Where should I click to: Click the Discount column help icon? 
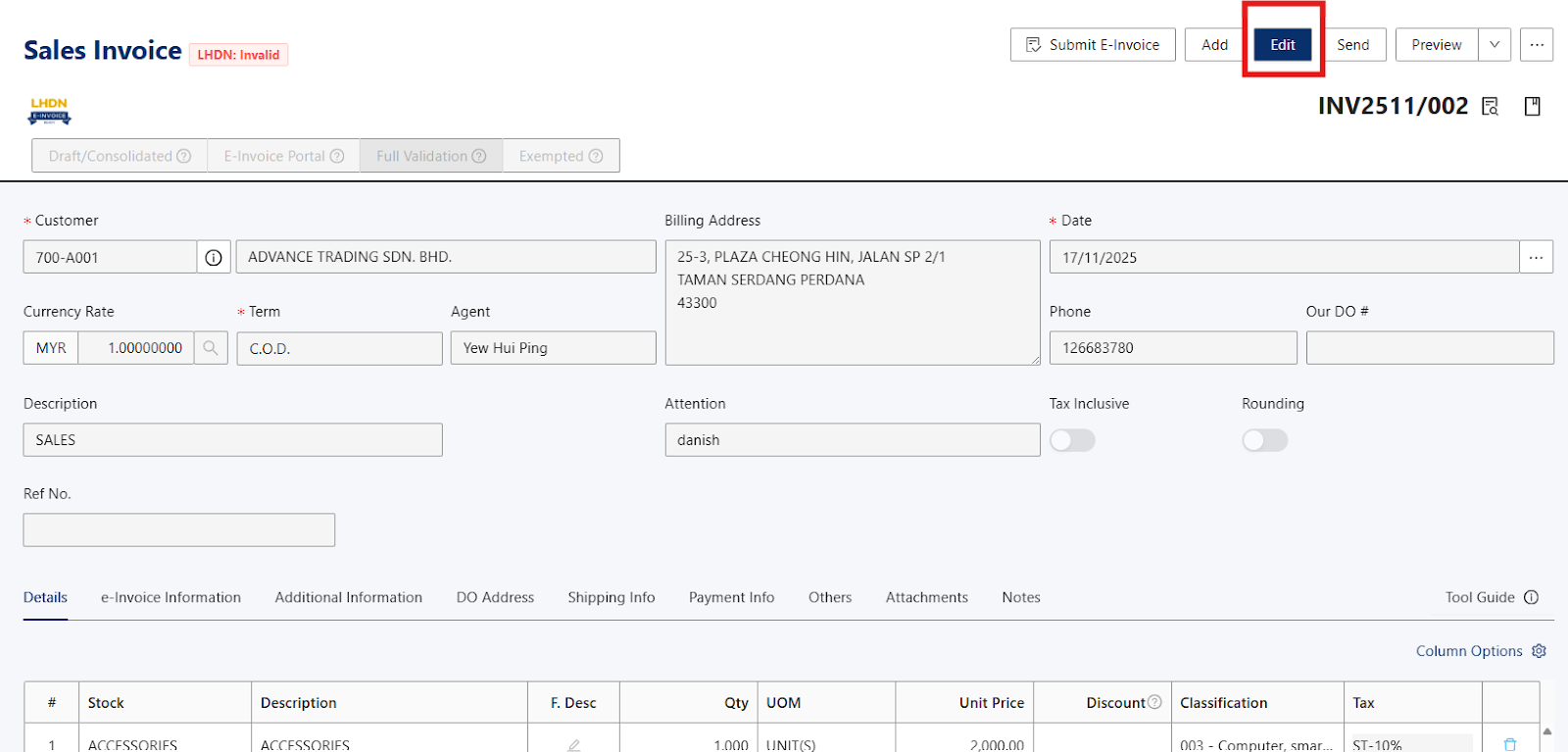(1154, 702)
